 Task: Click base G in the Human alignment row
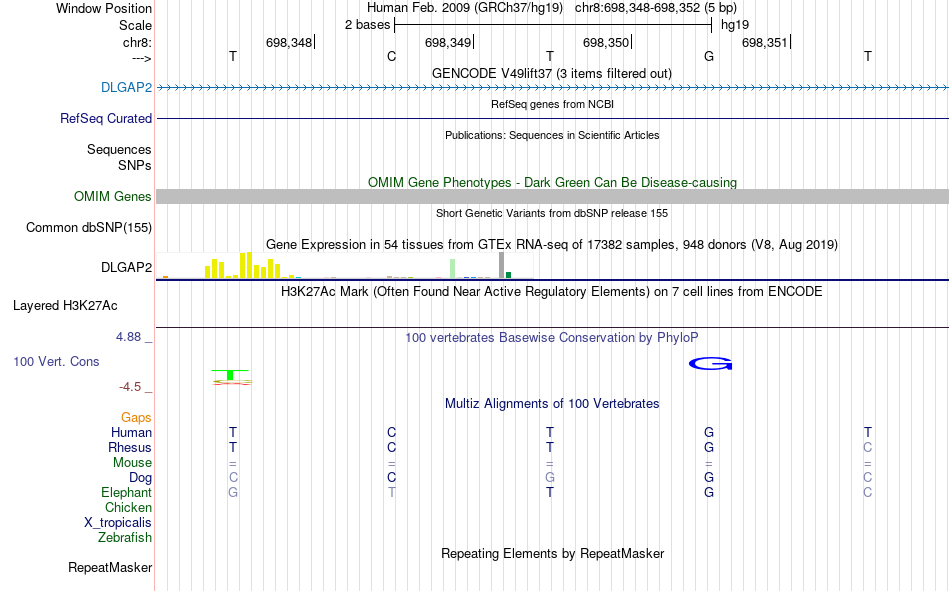point(709,432)
